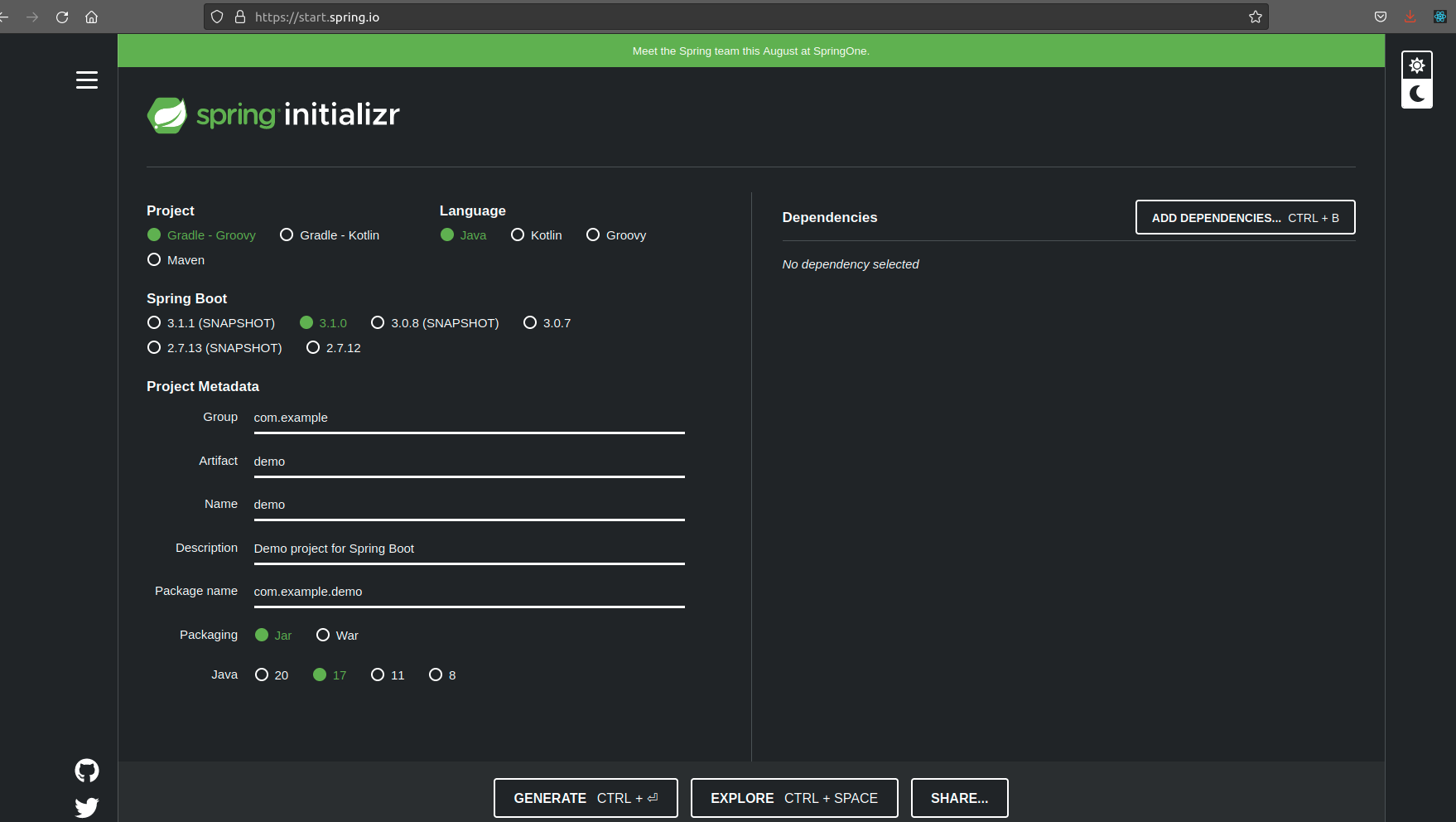Choose Java version 17
This screenshot has width=1456, height=822.
click(330, 675)
